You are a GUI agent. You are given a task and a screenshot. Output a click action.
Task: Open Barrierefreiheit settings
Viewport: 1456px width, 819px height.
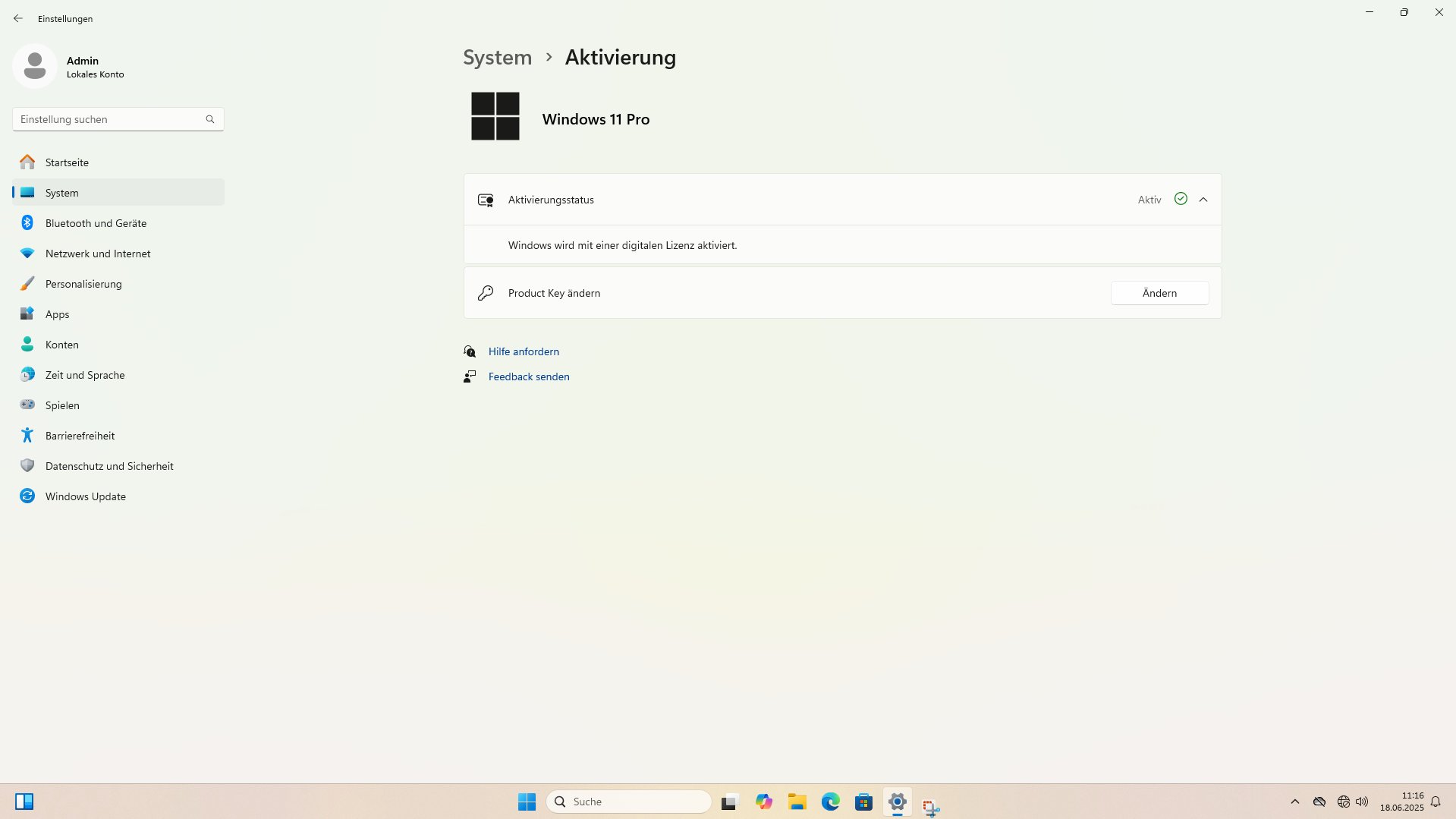[79, 435]
